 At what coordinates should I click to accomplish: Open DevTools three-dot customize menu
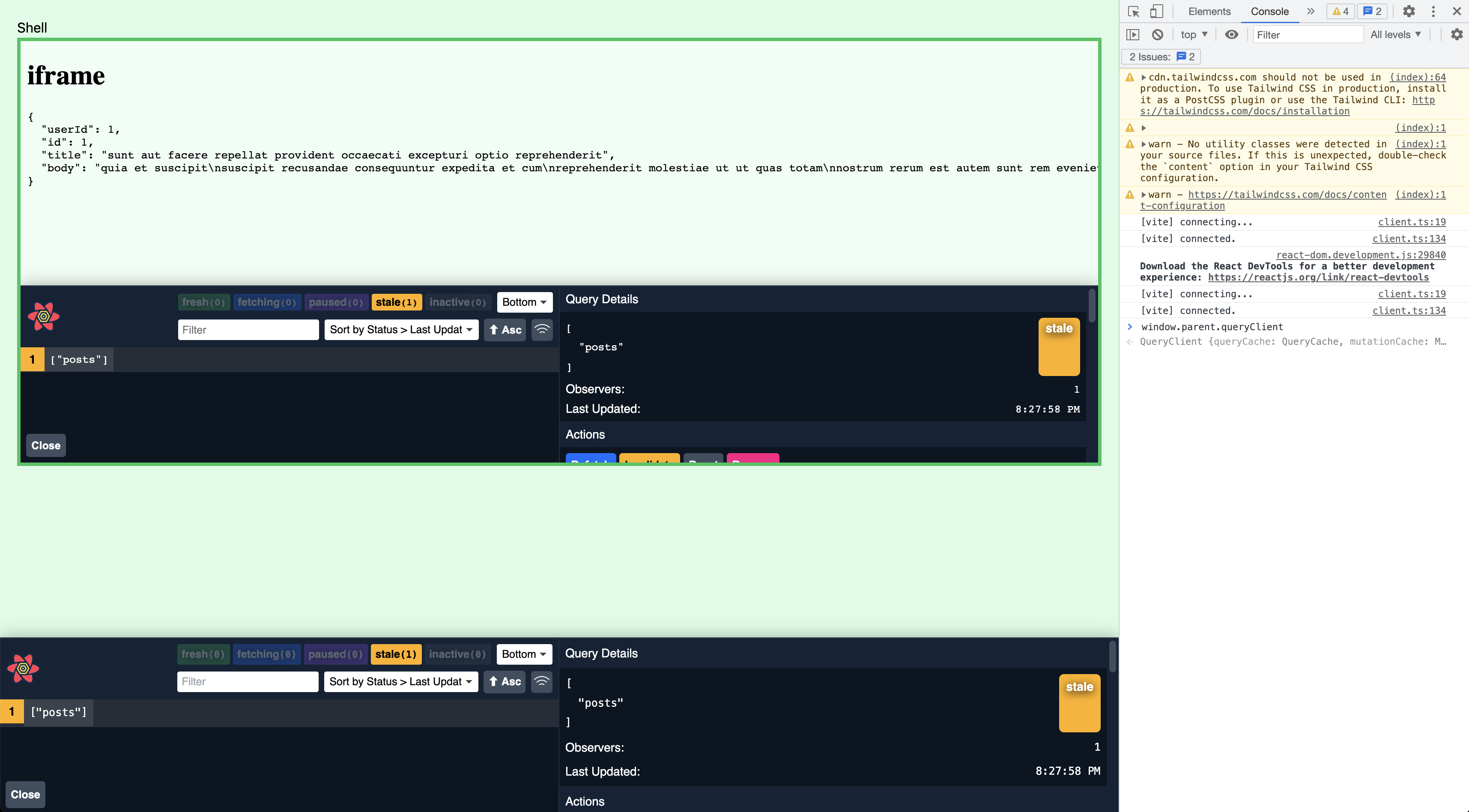click(1433, 12)
